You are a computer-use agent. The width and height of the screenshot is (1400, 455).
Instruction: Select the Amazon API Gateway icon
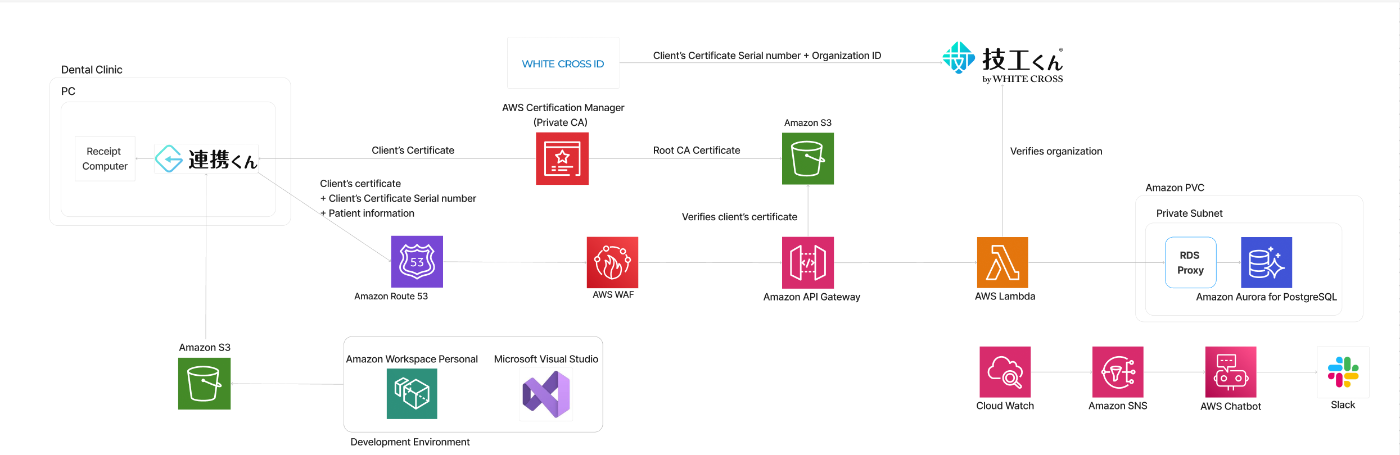tap(808, 262)
